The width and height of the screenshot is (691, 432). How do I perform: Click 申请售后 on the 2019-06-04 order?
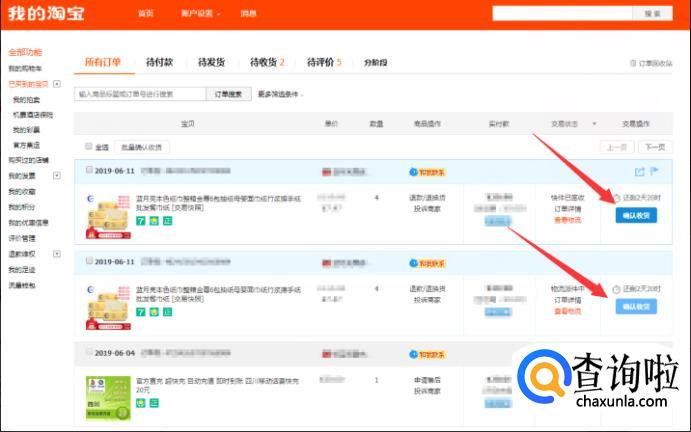[x=427, y=380]
